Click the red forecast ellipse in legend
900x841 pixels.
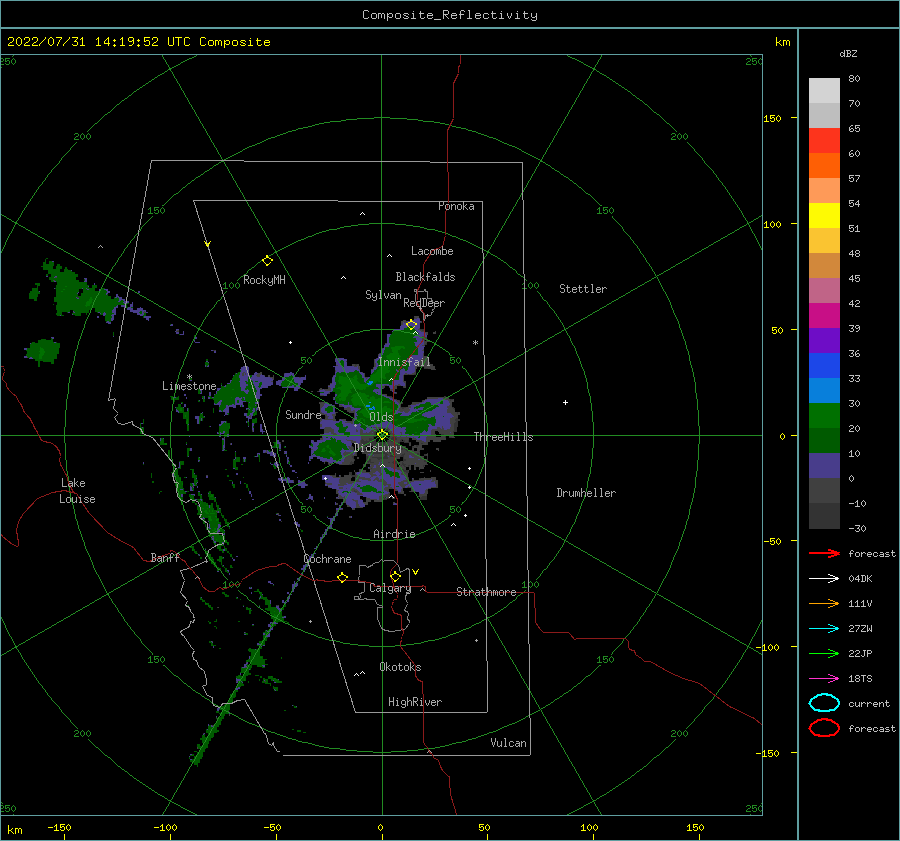coord(824,728)
